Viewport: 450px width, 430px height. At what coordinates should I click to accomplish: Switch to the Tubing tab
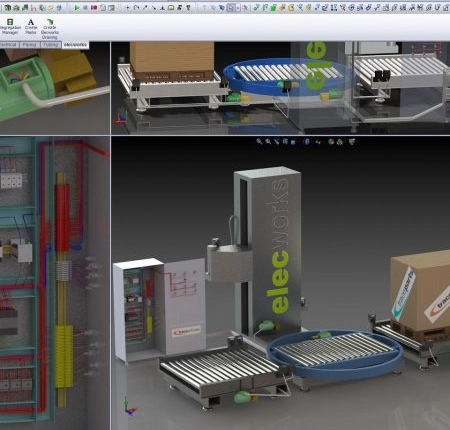(51, 45)
